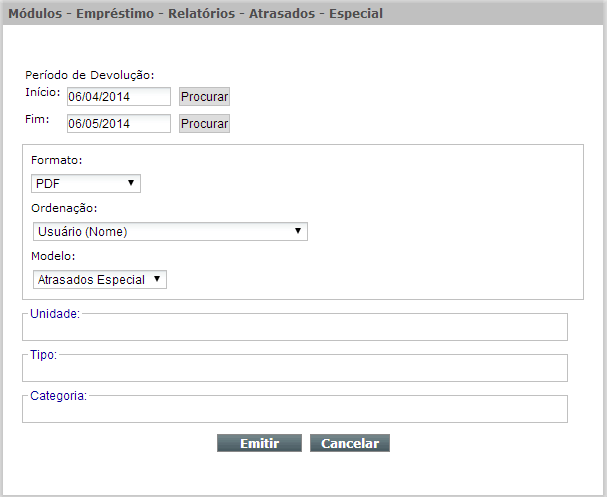Click Procurar button beside the Fim date
This screenshot has height=497, width=607.
204,123
